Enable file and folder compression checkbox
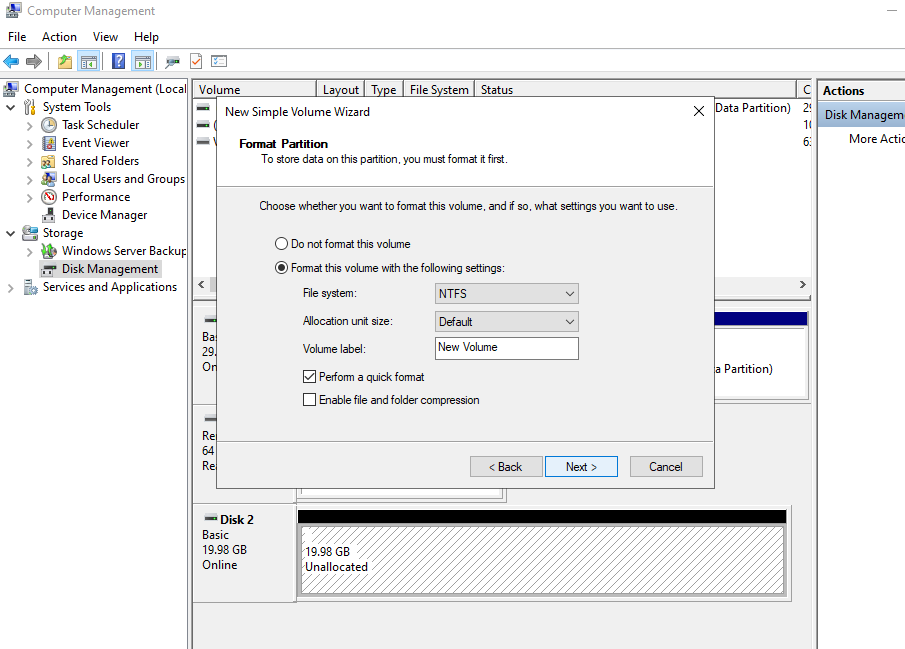905x649 pixels. (309, 400)
